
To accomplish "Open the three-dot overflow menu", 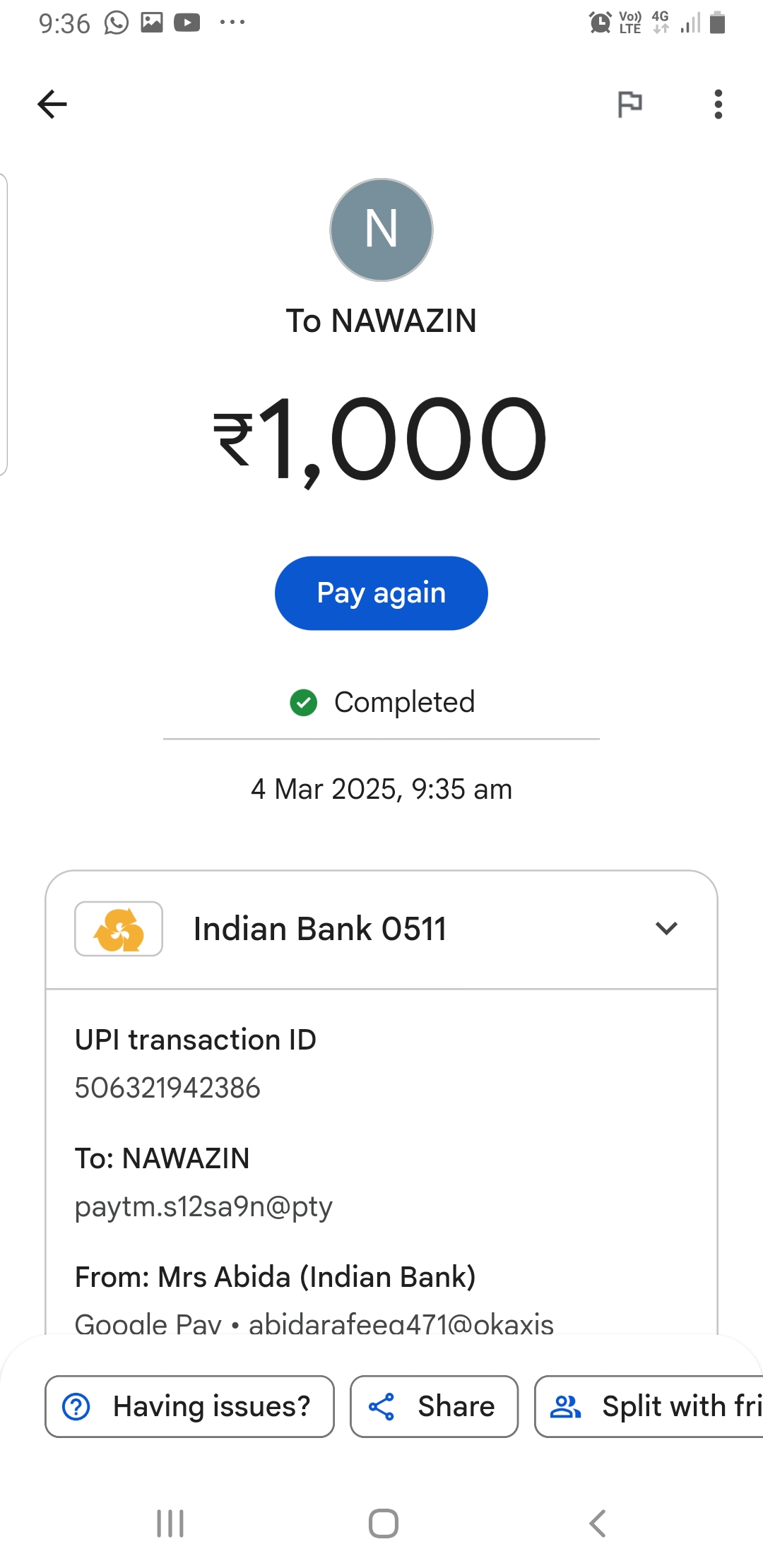I will point(718,105).
